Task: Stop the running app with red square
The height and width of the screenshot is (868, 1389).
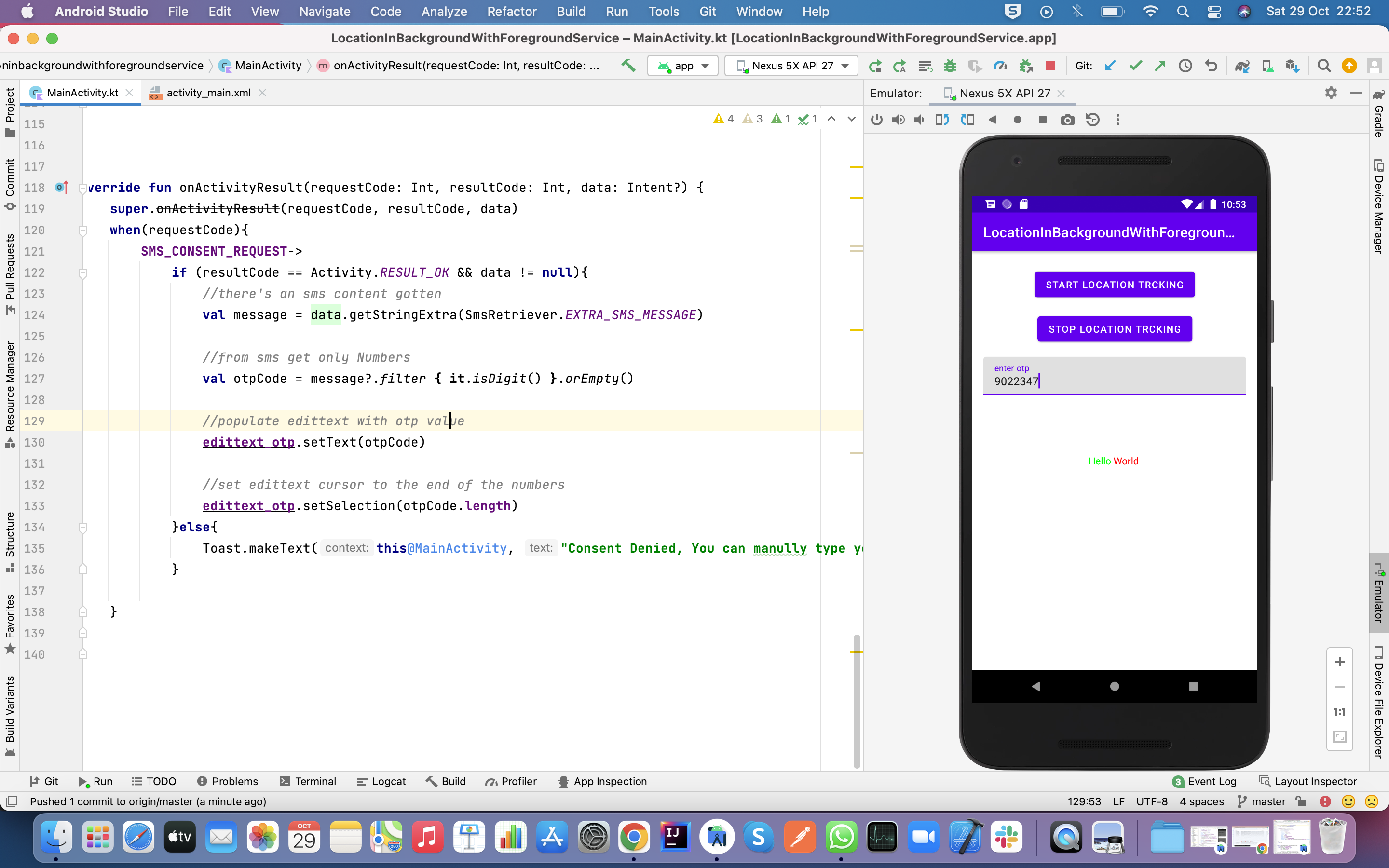Action: 1051,66
